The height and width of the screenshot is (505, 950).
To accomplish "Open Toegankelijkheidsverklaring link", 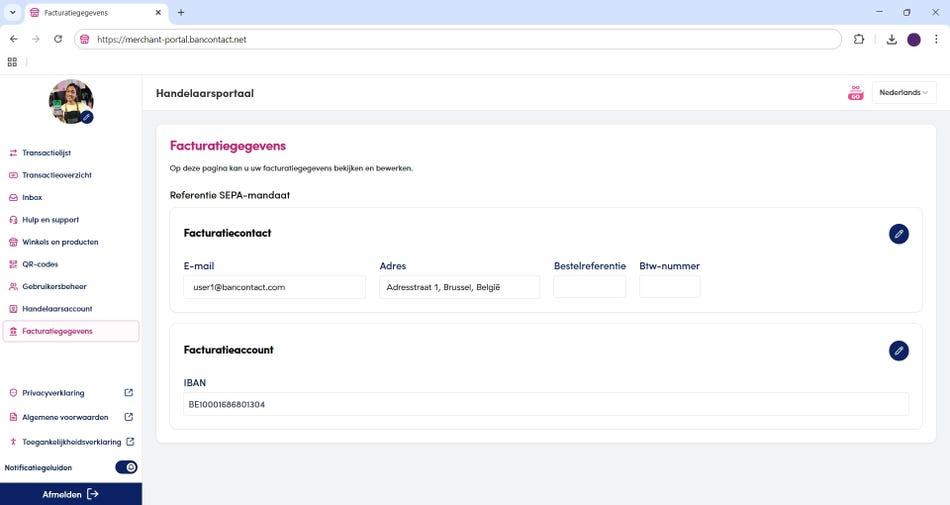I will click(x=71, y=441).
